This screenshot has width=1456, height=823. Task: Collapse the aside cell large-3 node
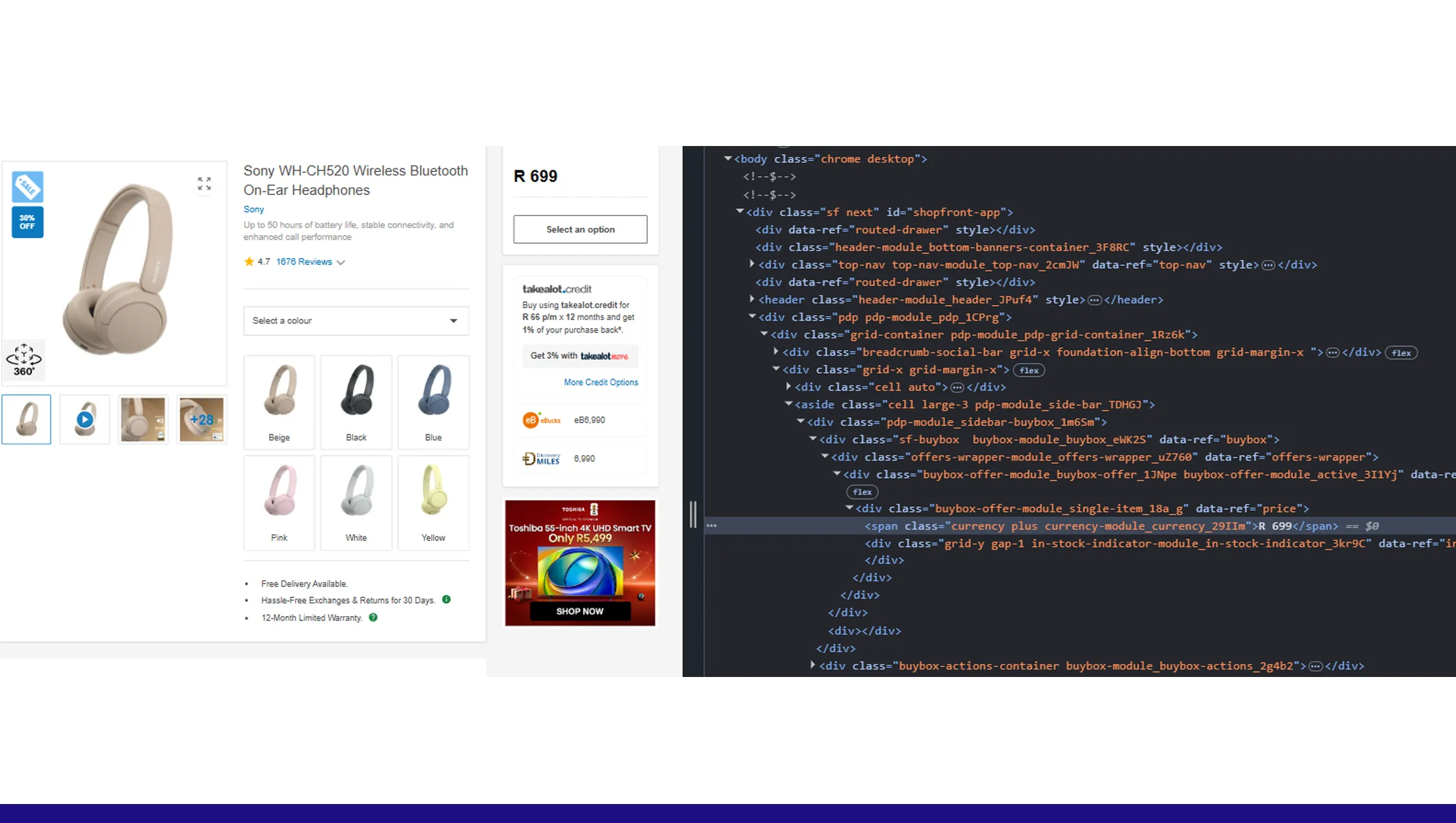789,404
